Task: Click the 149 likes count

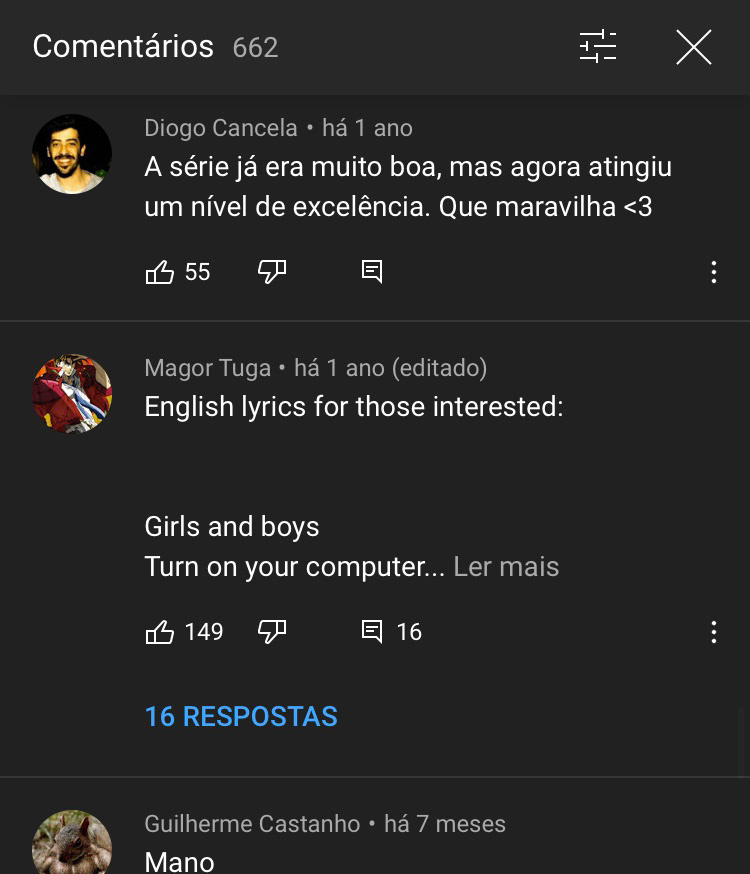Action: coord(204,632)
